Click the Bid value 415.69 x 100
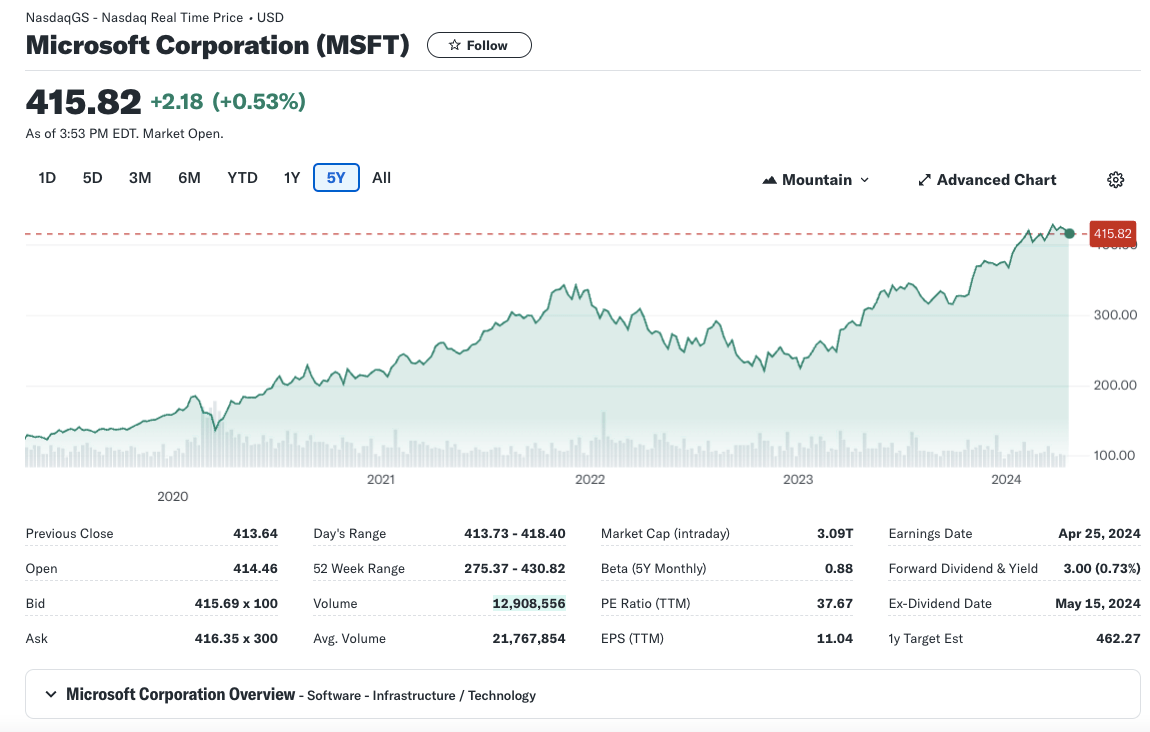 point(236,604)
